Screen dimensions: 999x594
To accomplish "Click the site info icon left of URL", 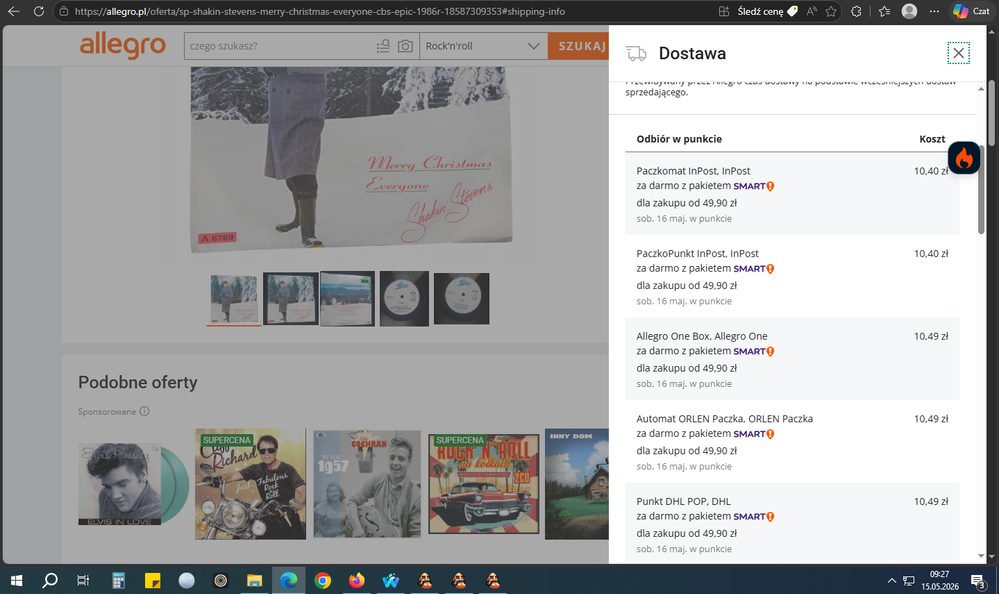I will tap(63, 11).
